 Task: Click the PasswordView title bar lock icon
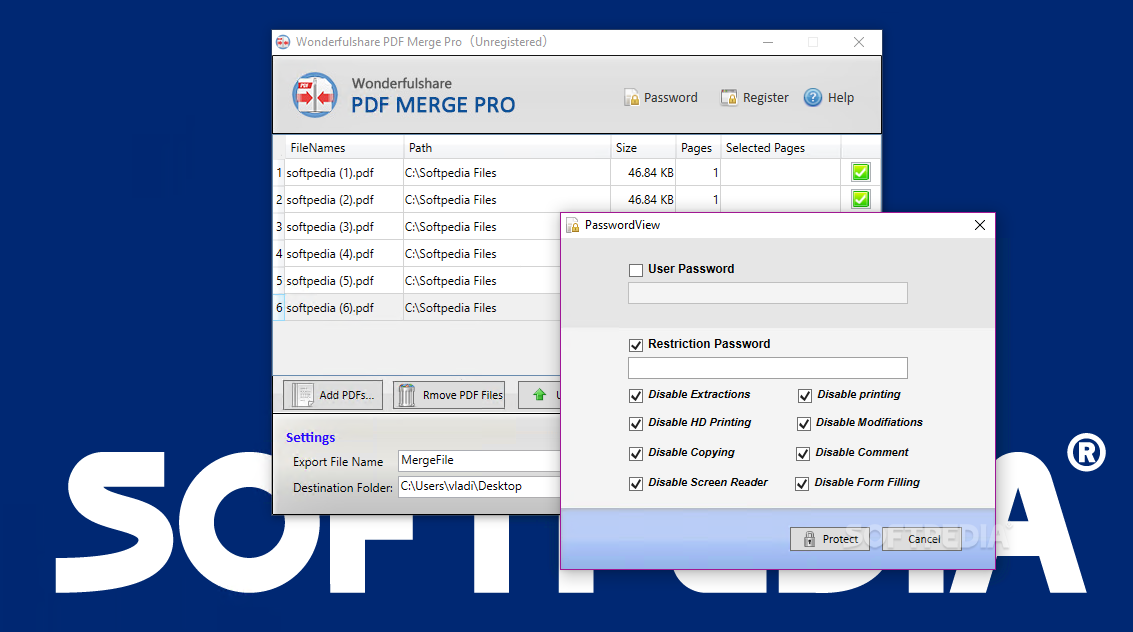coord(572,225)
